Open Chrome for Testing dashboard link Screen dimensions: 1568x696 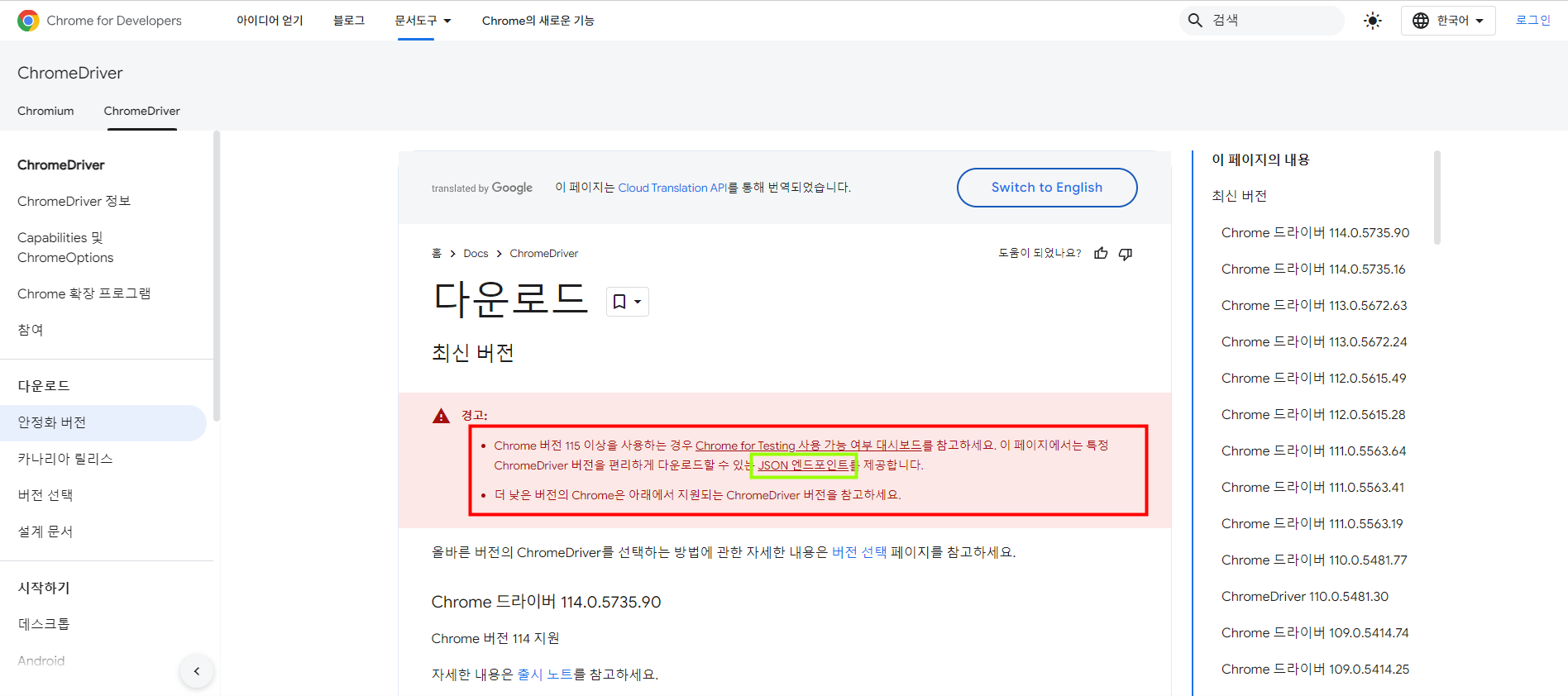(x=808, y=446)
